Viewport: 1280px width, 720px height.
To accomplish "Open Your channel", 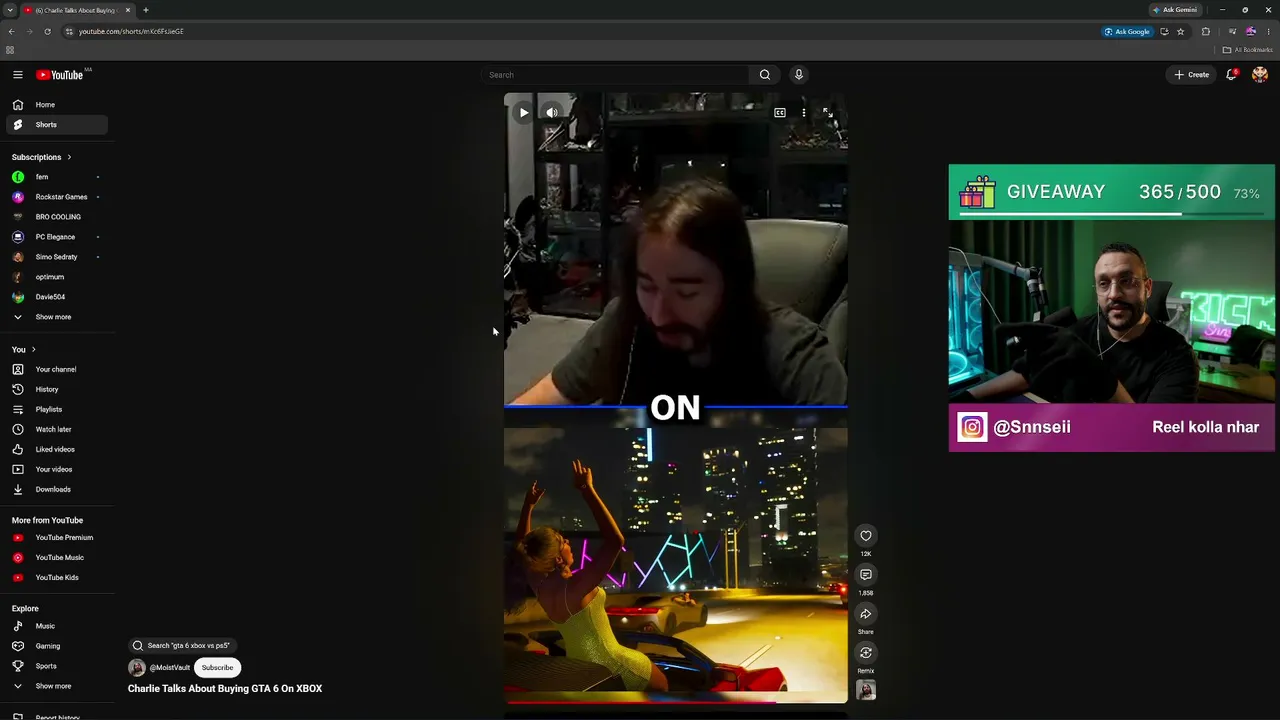I will (57, 370).
